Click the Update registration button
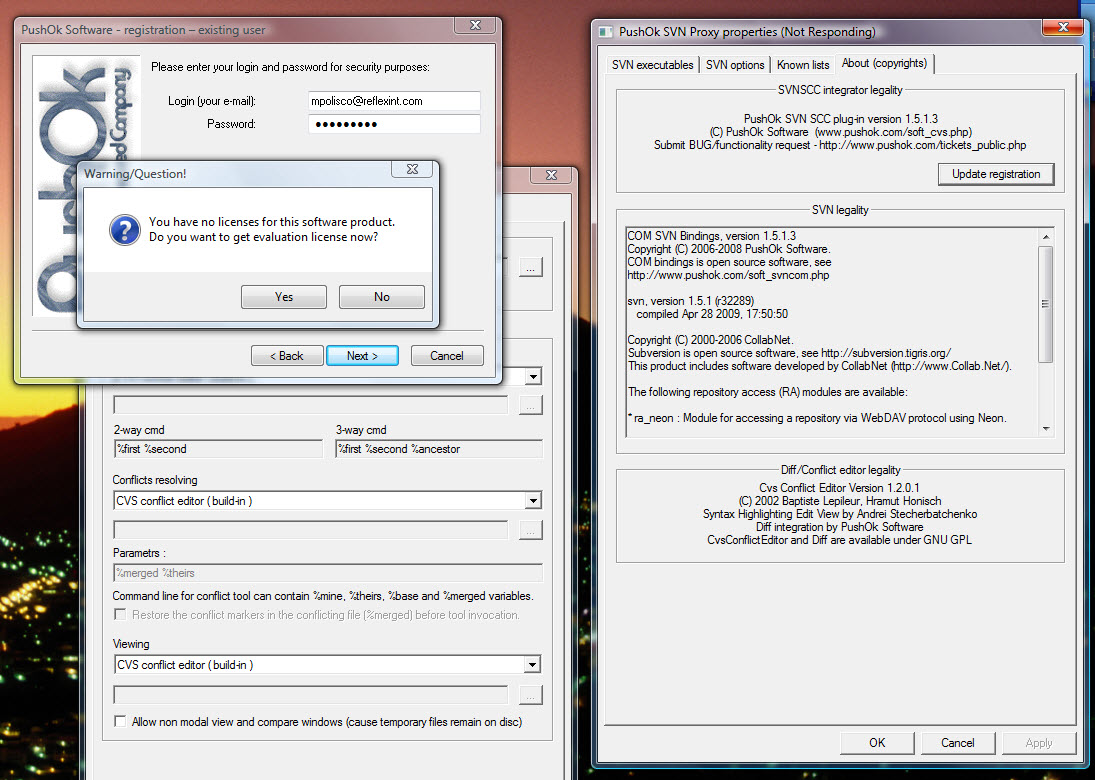This screenshot has height=780, width=1095. coord(995,174)
